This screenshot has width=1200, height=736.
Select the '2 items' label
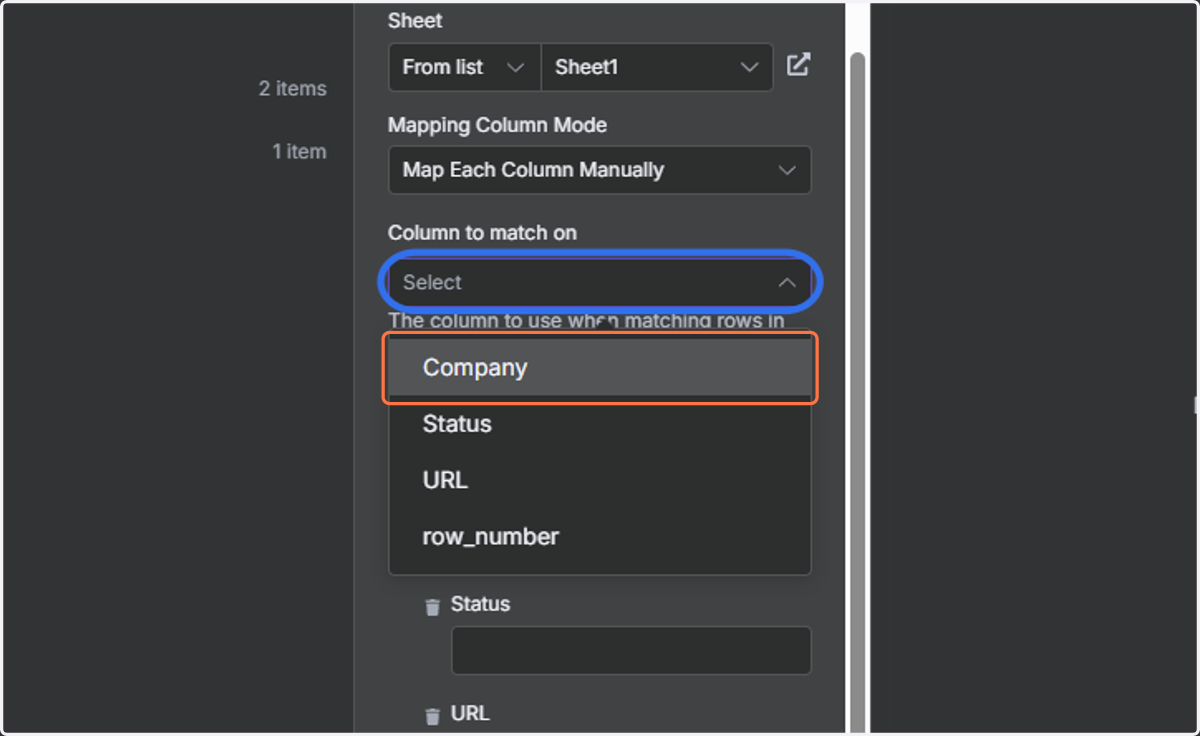[x=293, y=88]
